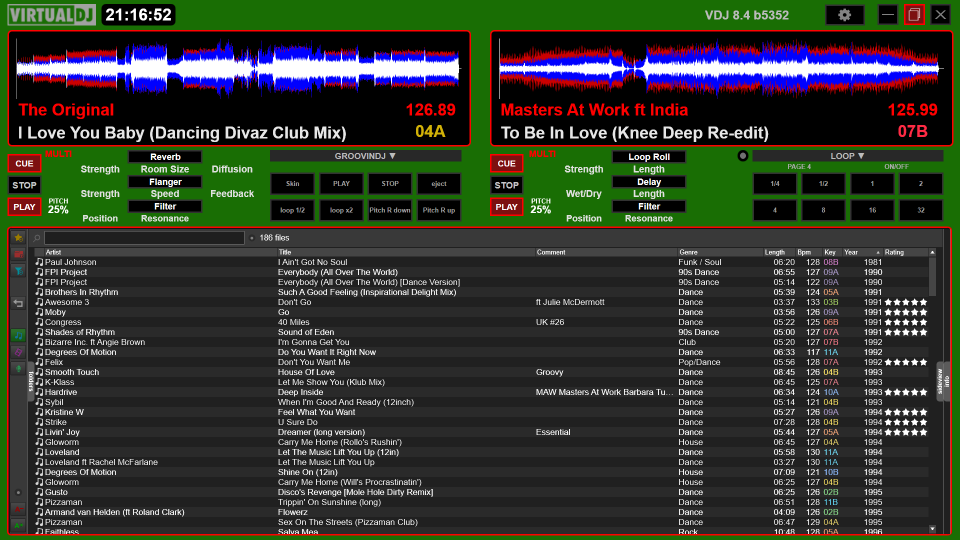The width and height of the screenshot is (960, 540).
Task: Click the browser search input field
Action: (x=144, y=238)
